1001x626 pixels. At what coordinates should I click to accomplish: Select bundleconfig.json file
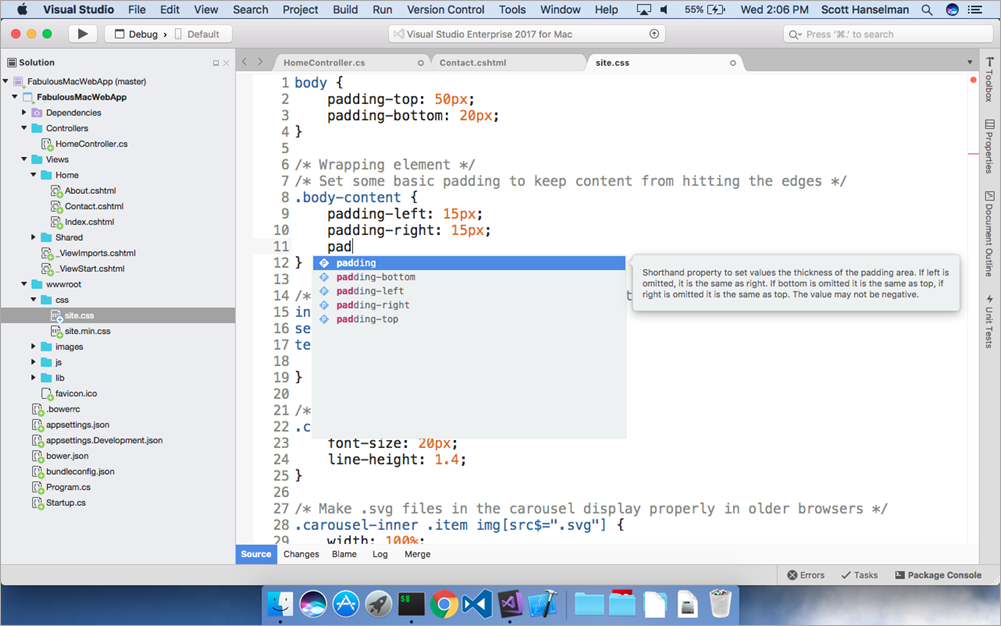[80, 472]
